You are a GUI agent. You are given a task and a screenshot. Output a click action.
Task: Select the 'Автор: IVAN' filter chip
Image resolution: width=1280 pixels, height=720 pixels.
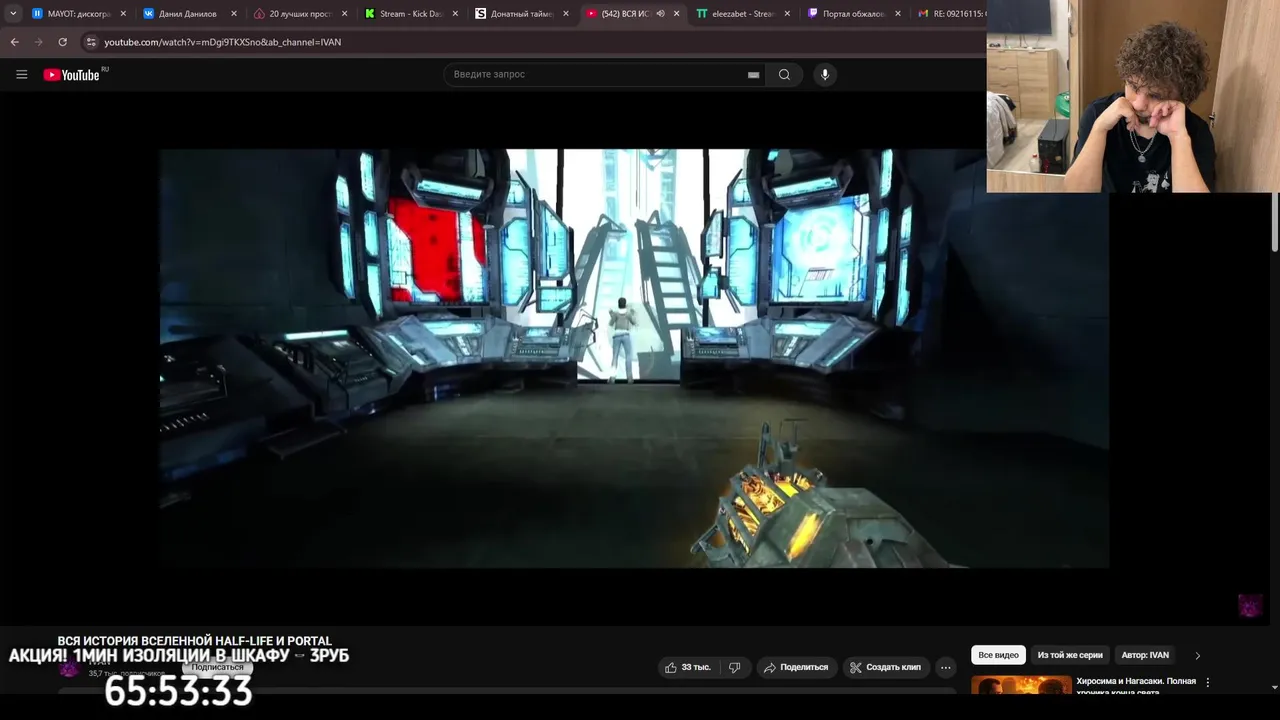(x=1145, y=655)
